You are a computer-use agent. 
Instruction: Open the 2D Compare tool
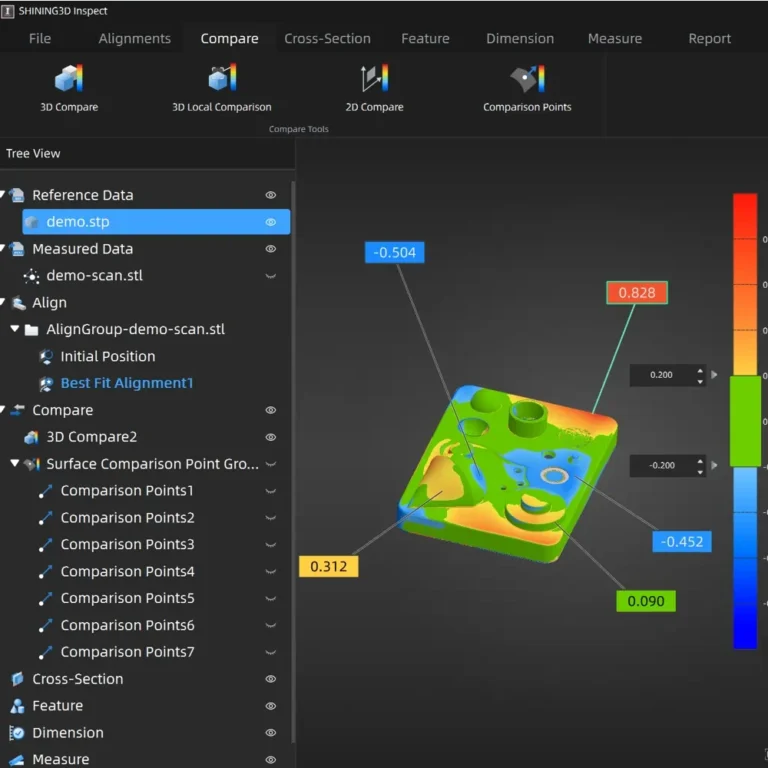[374, 88]
